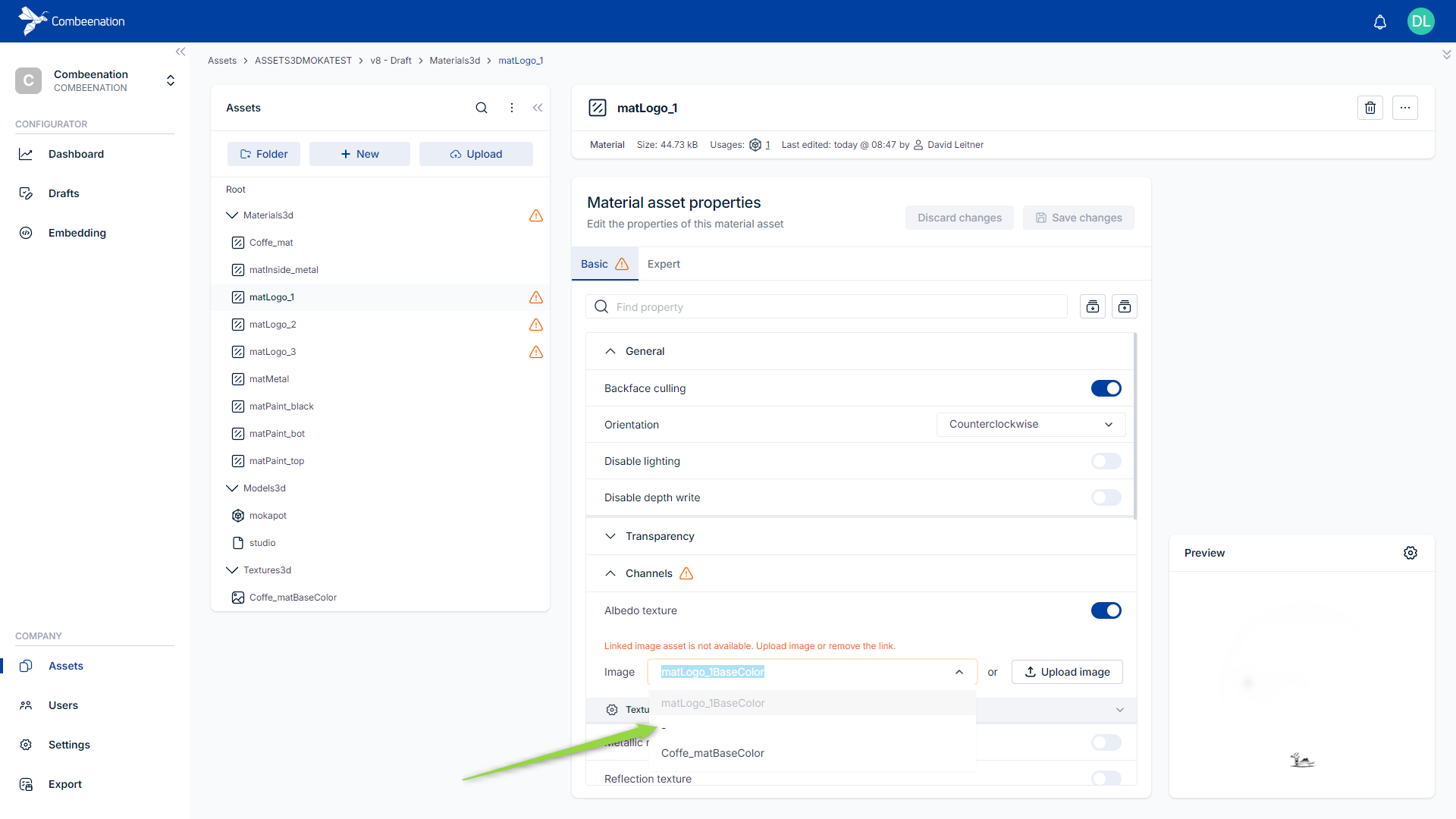Click the DL user avatar
1456x819 pixels.
1420,21
